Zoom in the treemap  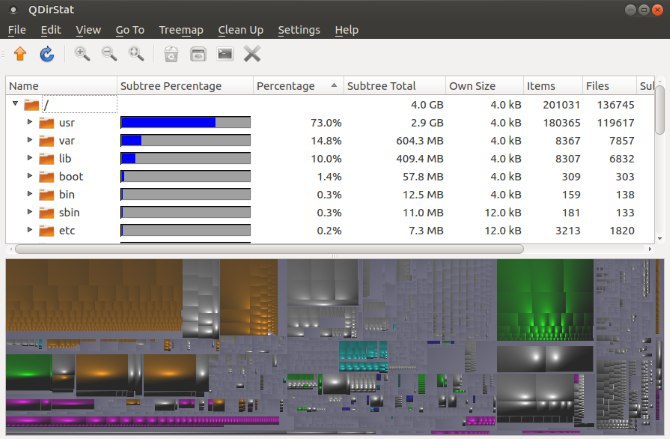click(x=82, y=54)
